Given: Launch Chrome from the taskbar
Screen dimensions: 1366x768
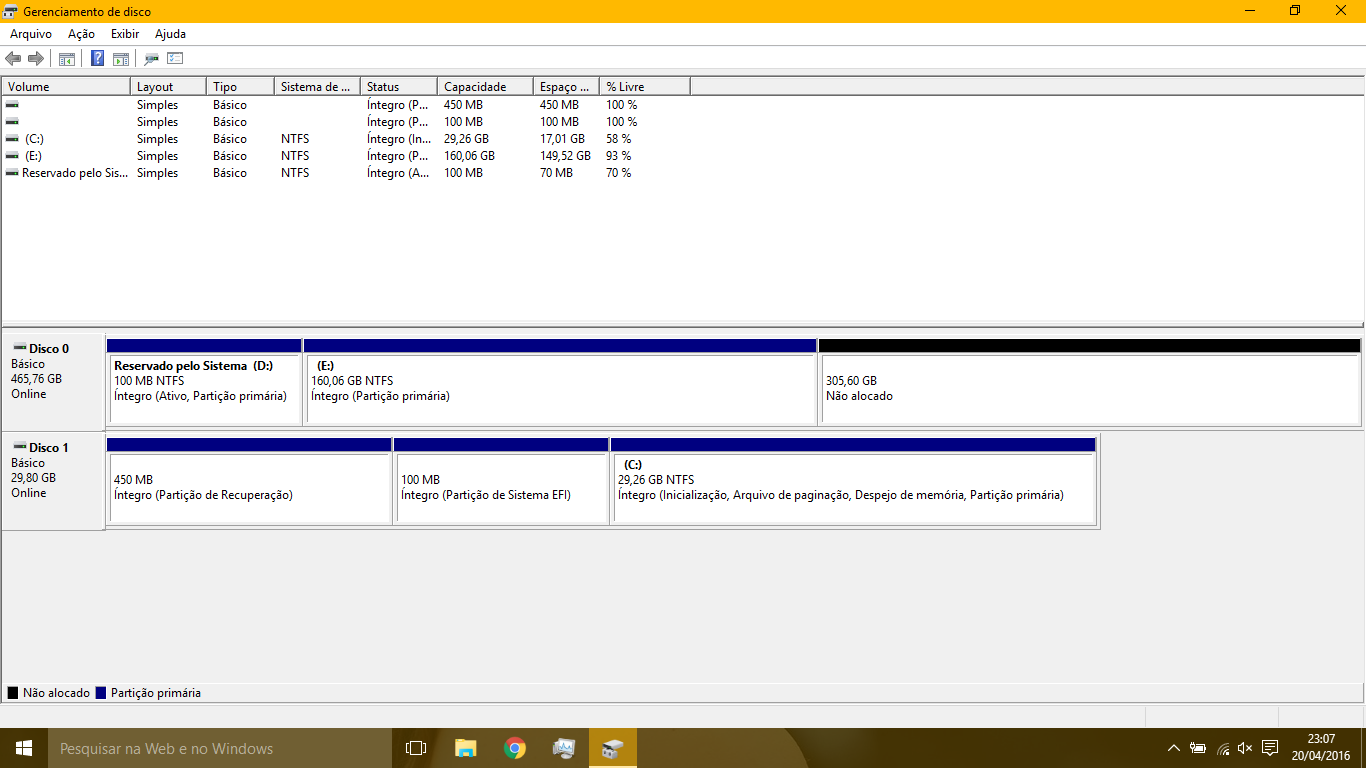Looking at the screenshot, I should [514, 748].
